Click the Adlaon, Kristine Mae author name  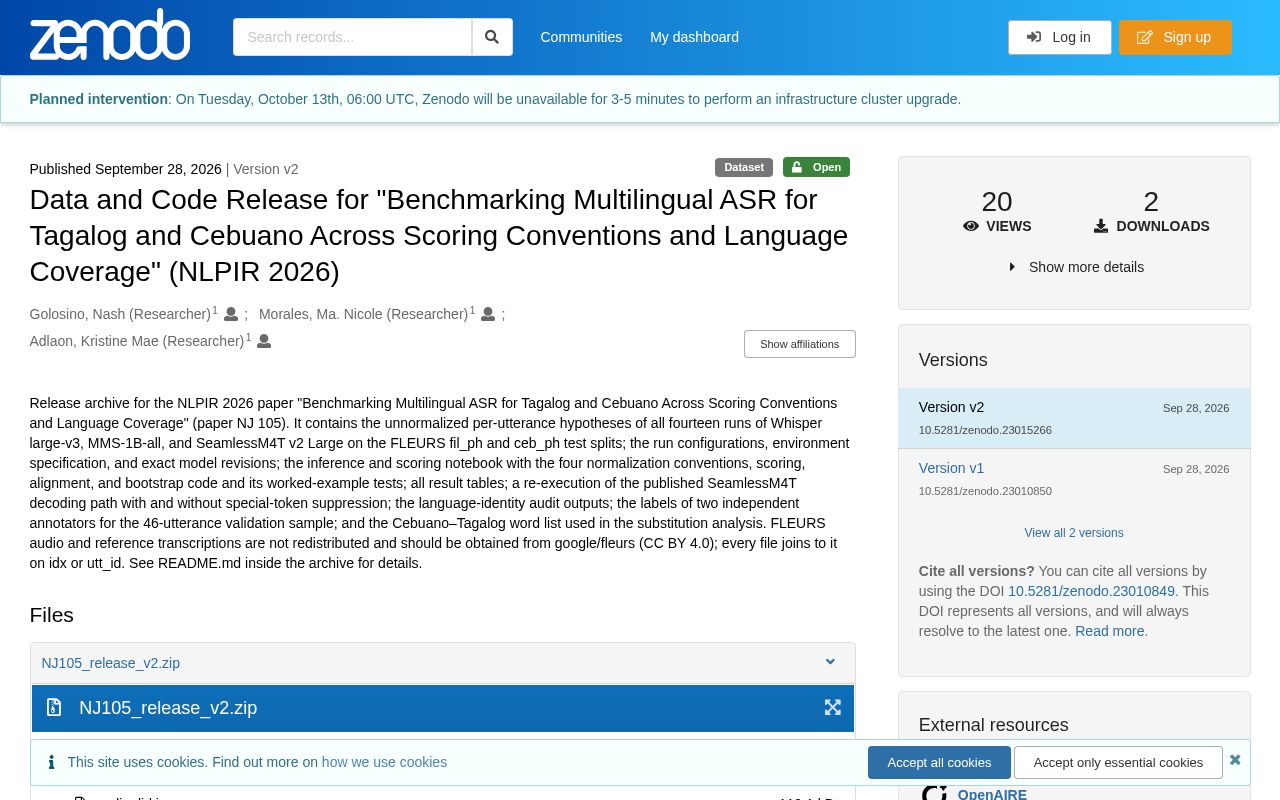(137, 341)
